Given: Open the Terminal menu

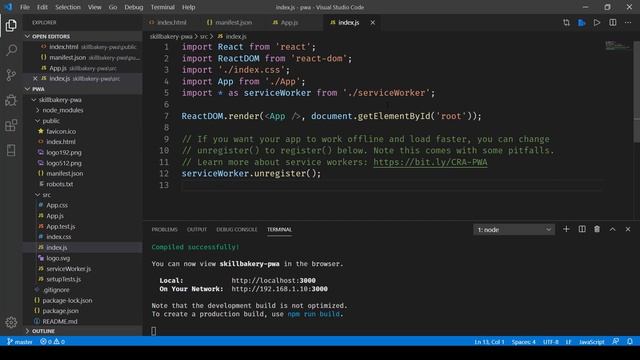Looking at the screenshot, I should point(162,7).
